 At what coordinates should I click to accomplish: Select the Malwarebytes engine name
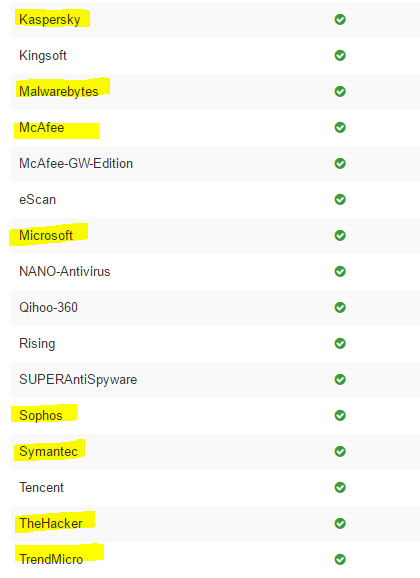59,92
